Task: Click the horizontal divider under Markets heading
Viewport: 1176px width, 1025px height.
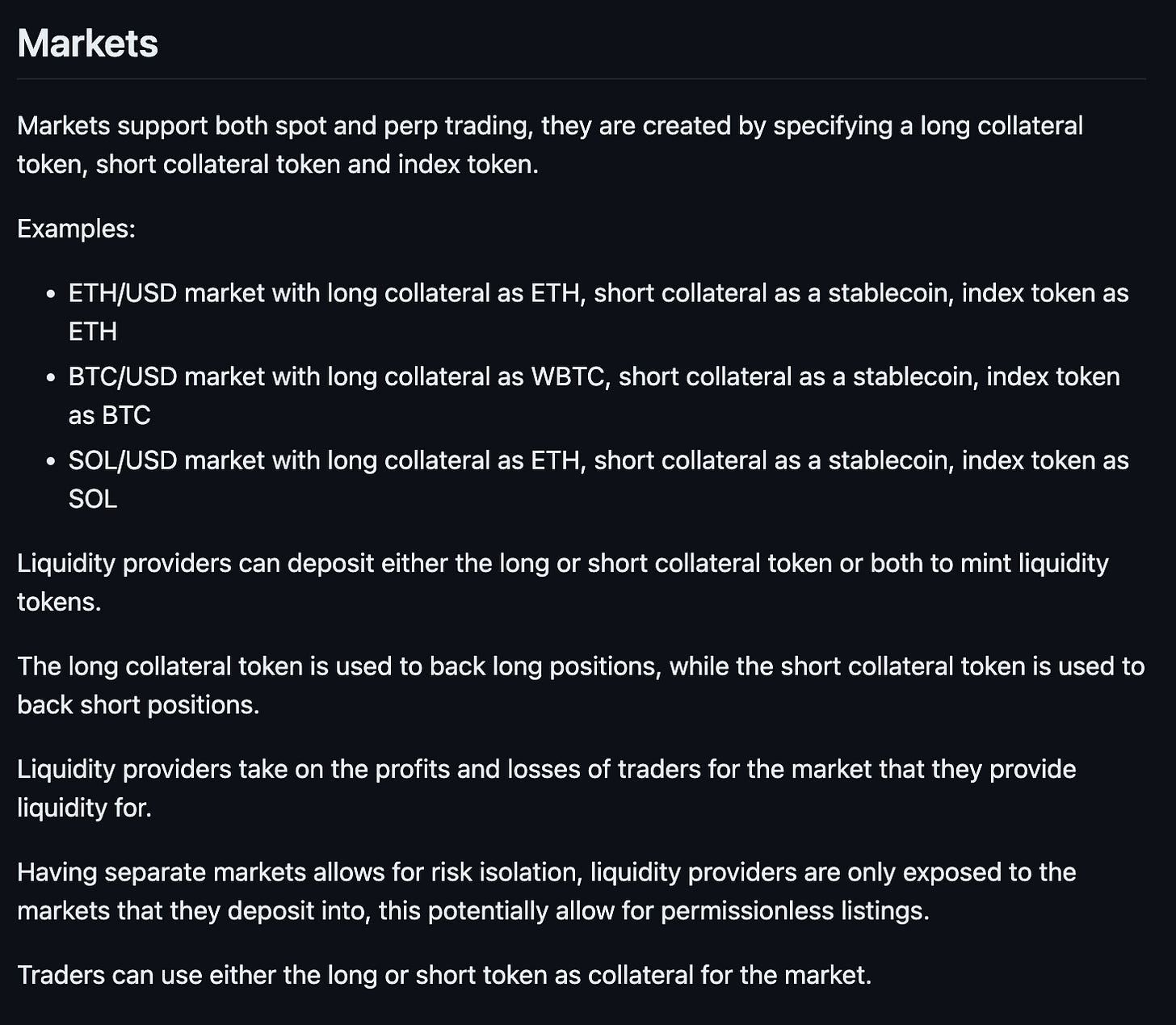Action: point(582,78)
